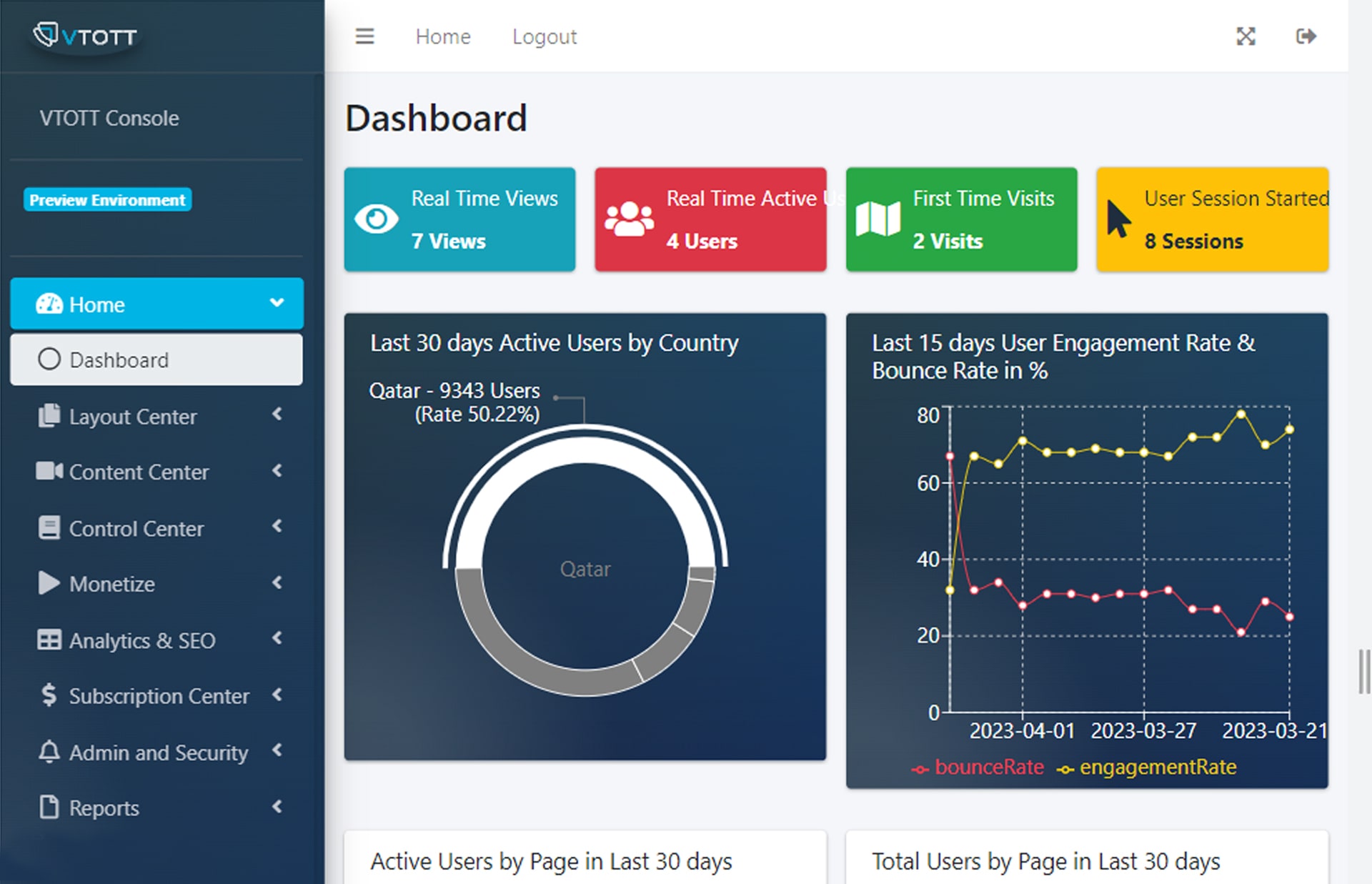
Task: Click the Subscription Center dollar icon
Action: tap(49, 695)
